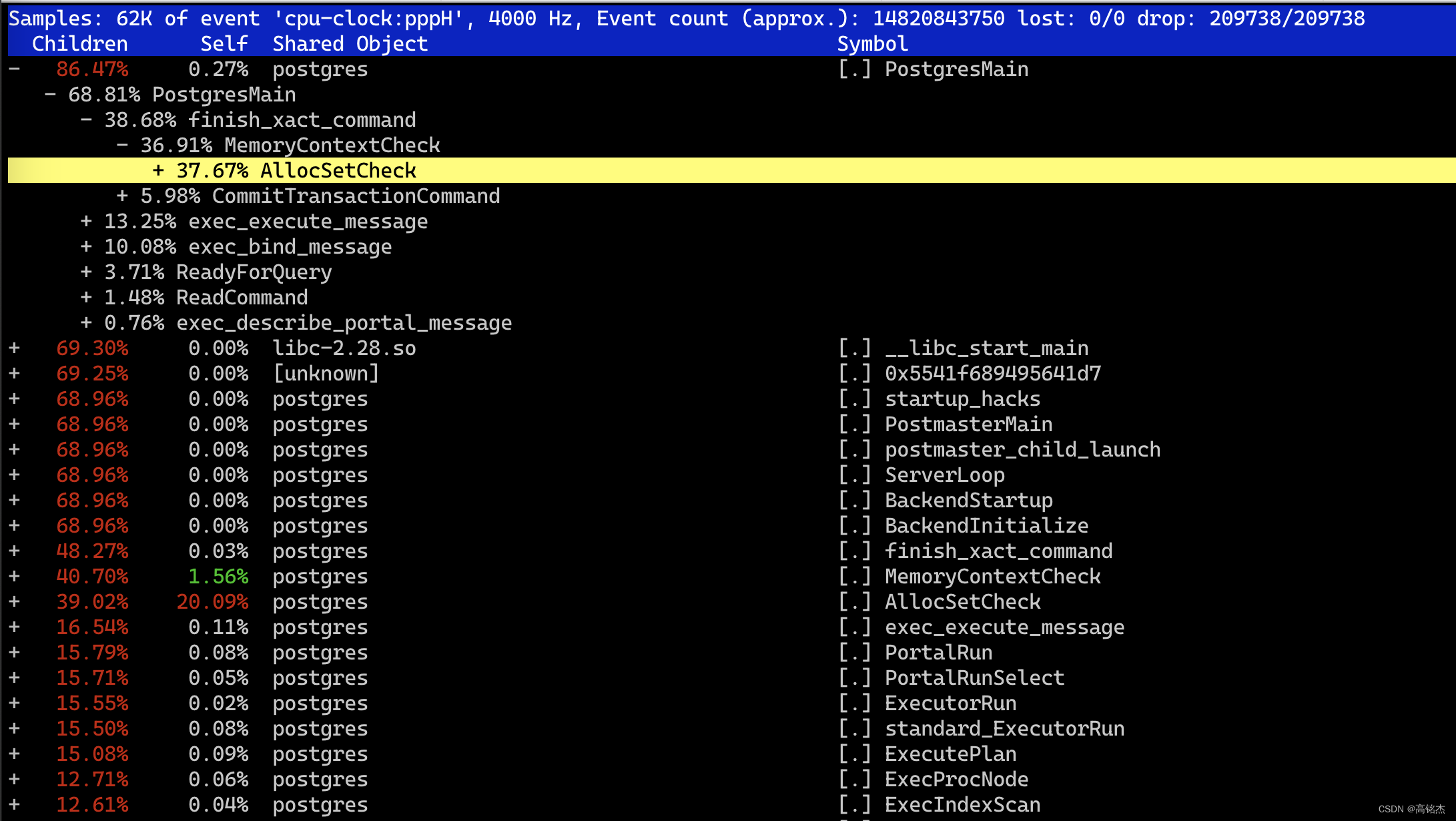Expand the ExecutePlan 15.08% row
Viewport: 1456px width, 821px height.
coord(14,754)
